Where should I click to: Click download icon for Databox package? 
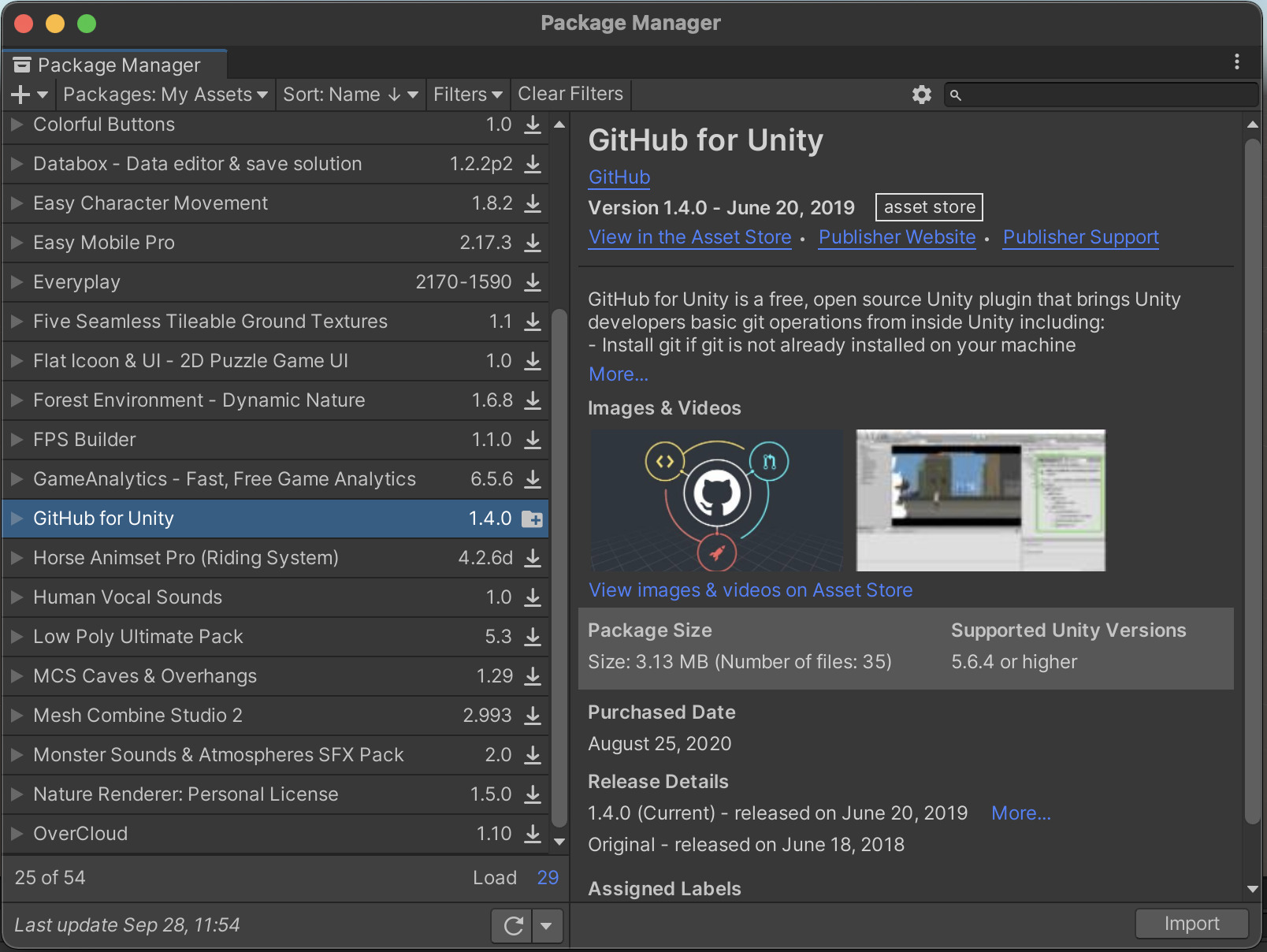533,164
